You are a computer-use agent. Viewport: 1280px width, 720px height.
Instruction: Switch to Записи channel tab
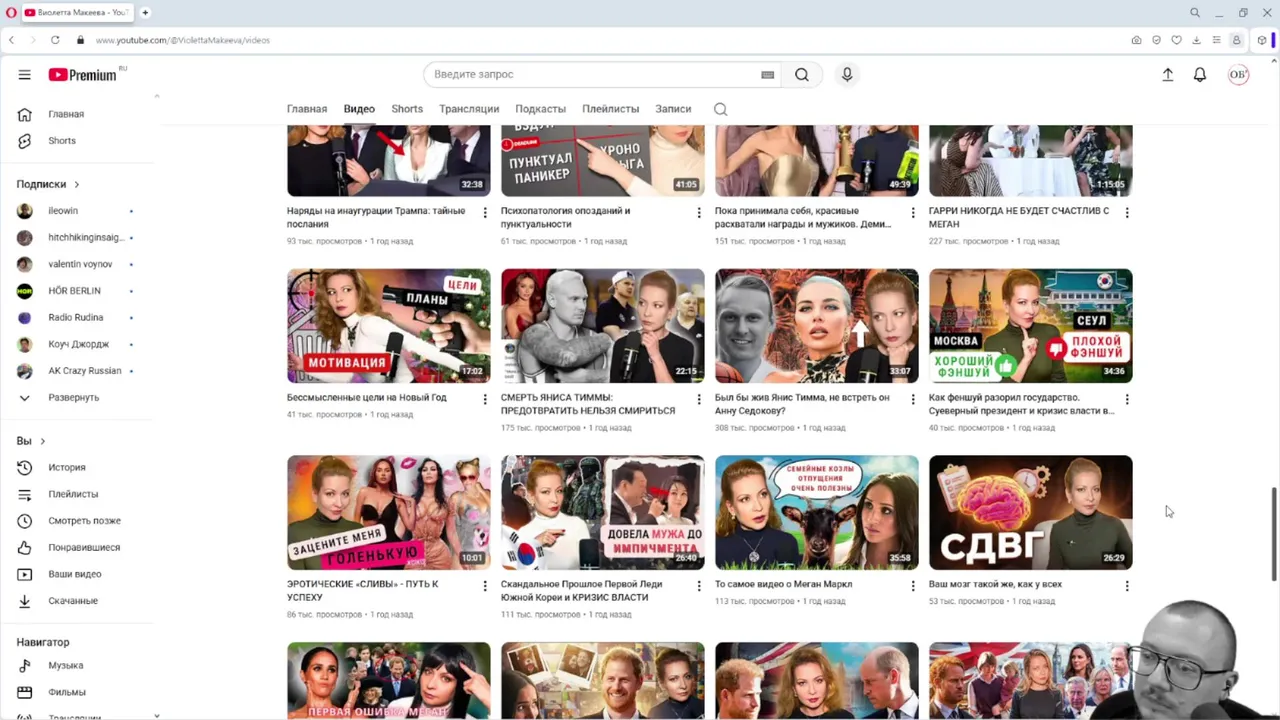(673, 109)
